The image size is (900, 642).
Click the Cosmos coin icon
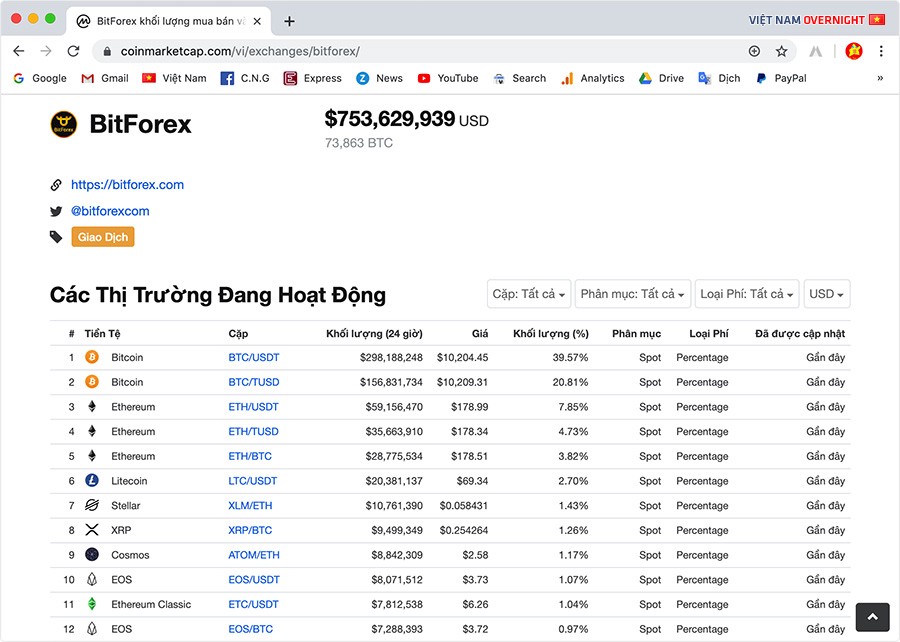(x=92, y=554)
